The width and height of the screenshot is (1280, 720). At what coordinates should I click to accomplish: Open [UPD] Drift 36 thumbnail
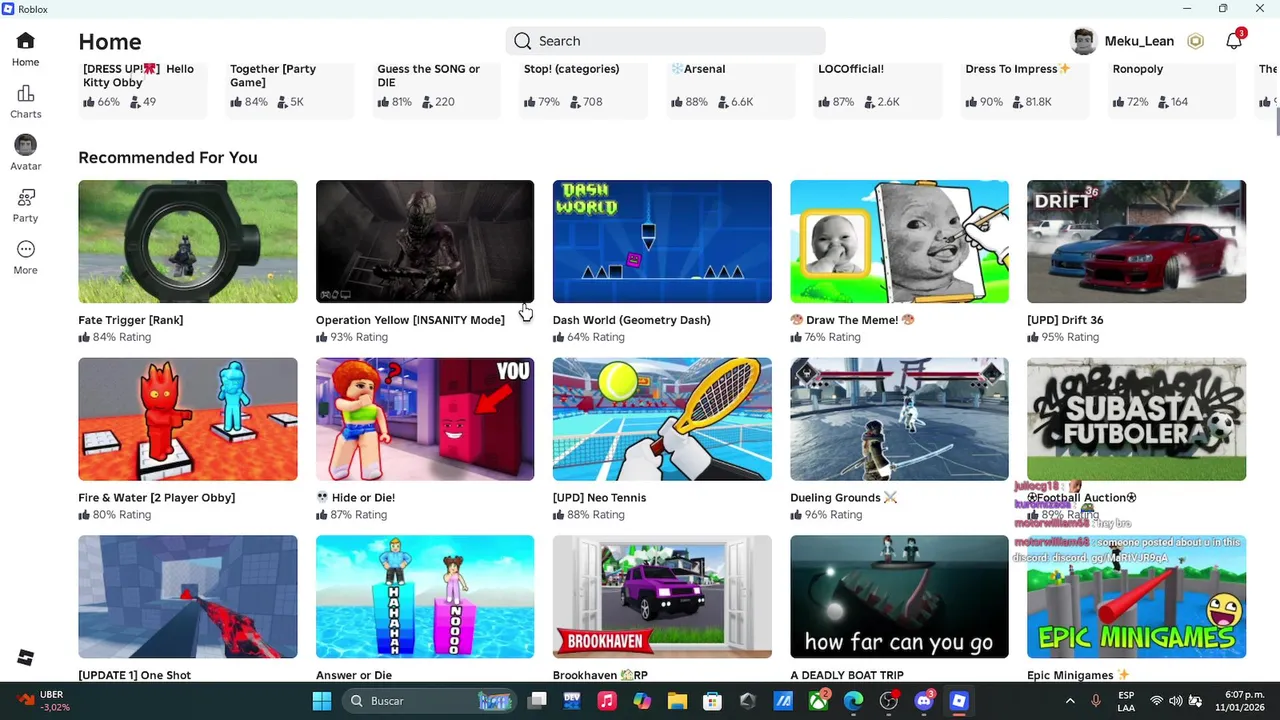tap(1136, 241)
